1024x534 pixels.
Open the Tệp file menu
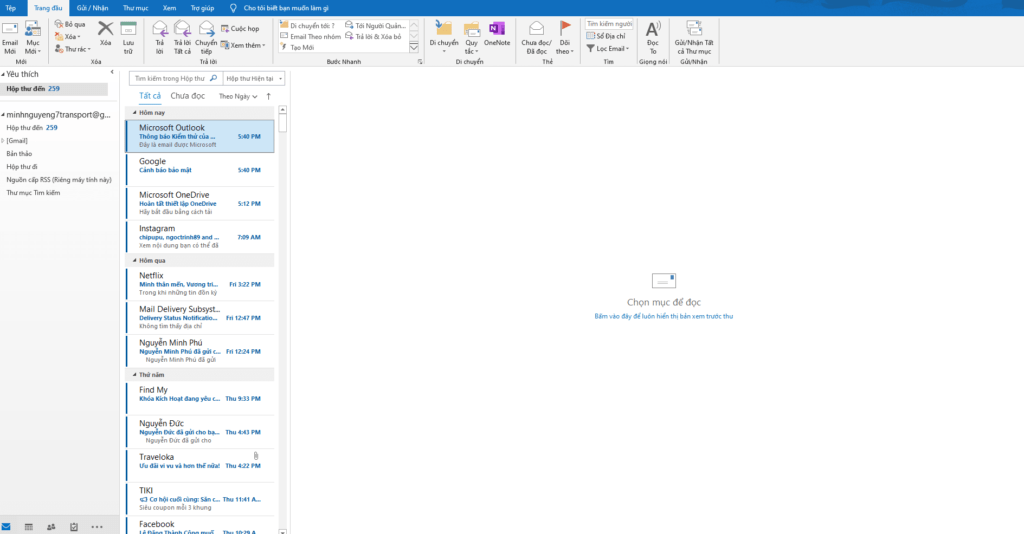coord(10,7)
